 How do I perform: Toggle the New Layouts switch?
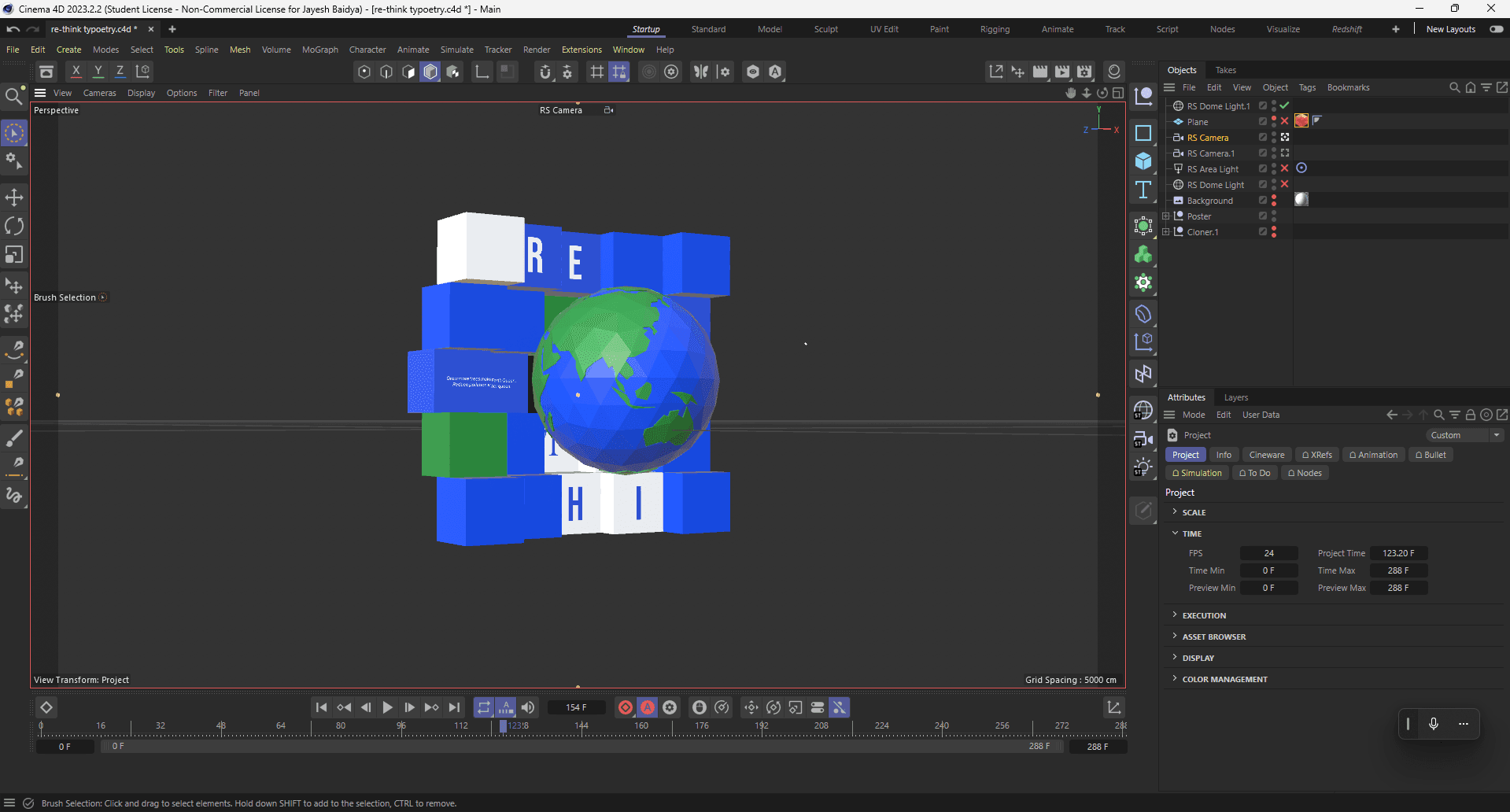pos(1496,29)
